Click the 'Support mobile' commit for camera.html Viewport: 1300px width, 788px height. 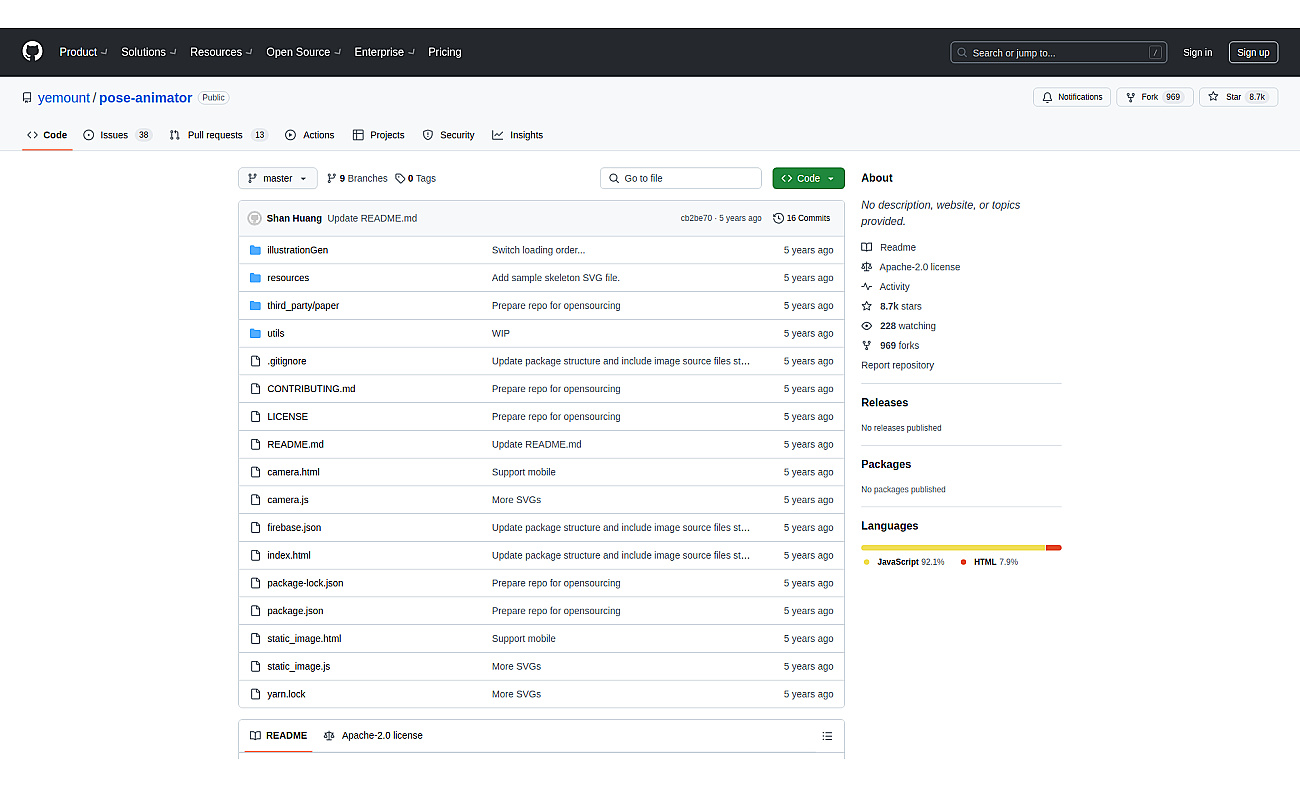coord(523,472)
